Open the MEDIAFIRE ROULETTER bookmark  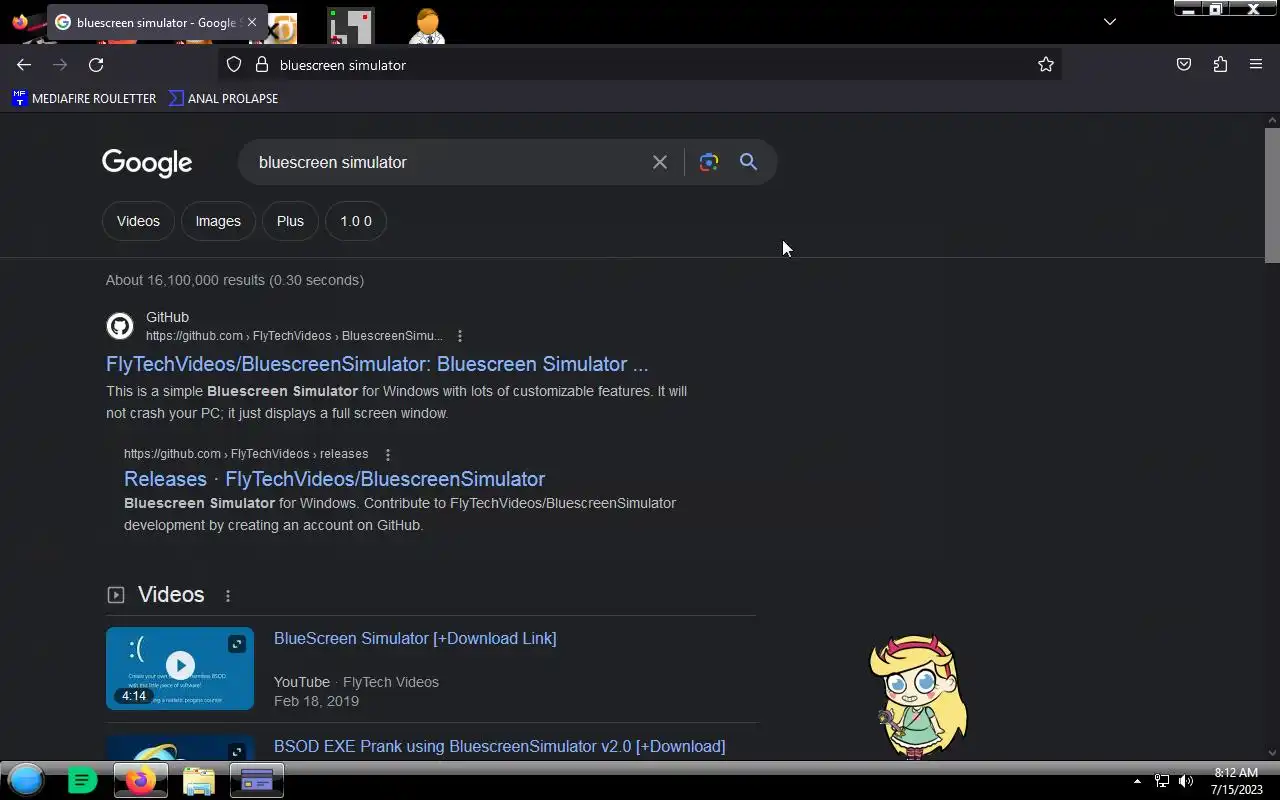(84, 98)
